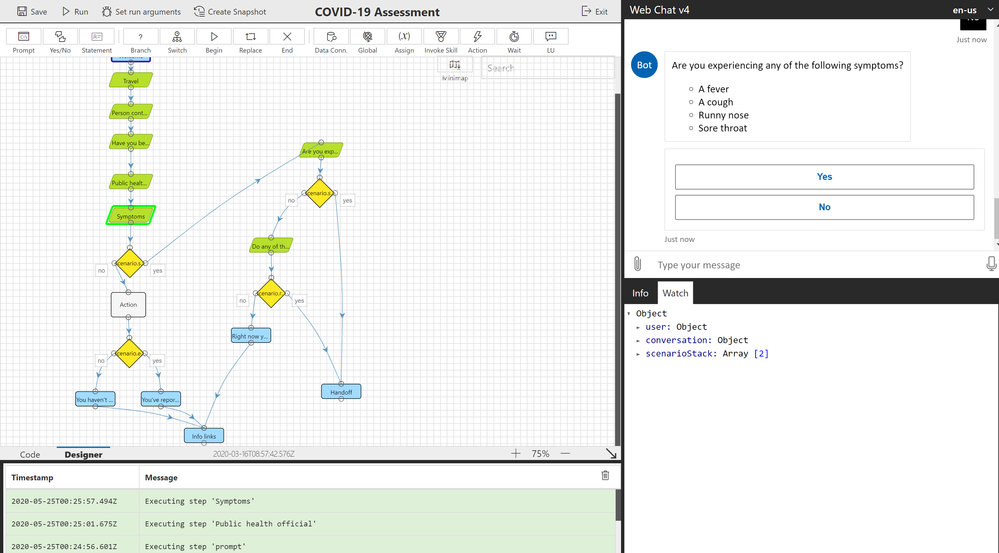999x553 pixels.
Task: Select the Travel node
Action: click(x=131, y=80)
